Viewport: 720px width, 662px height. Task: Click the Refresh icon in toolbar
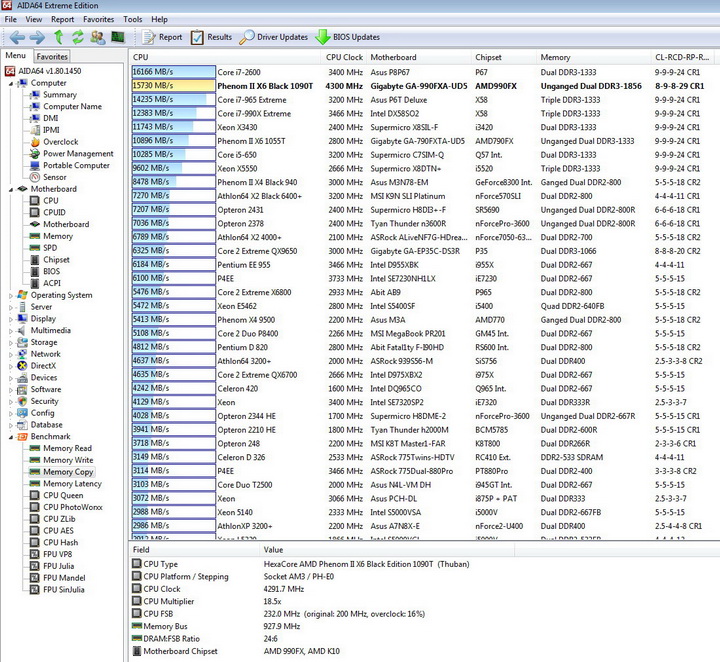pos(77,37)
